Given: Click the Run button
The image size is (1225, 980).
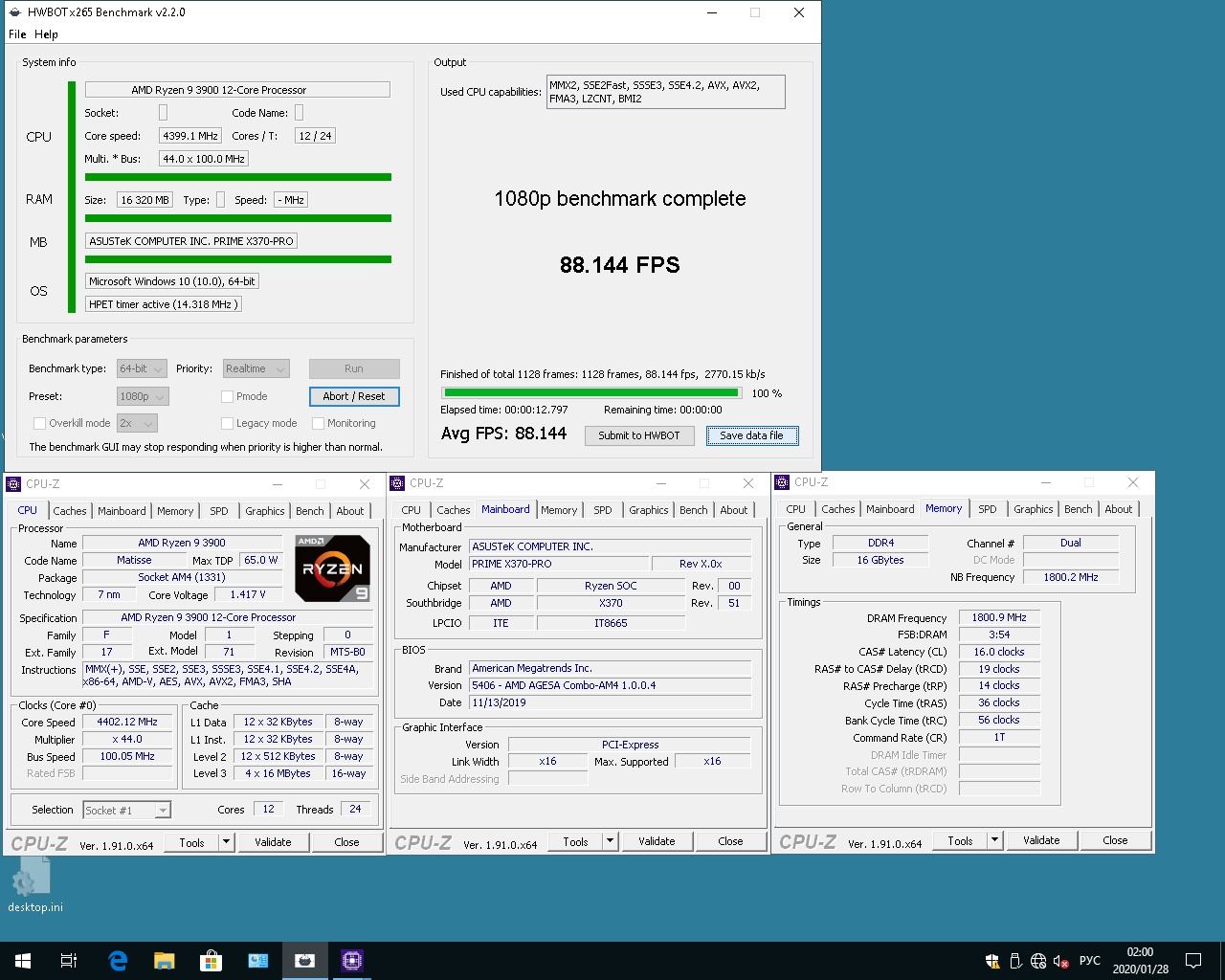Looking at the screenshot, I should click(x=354, y=368).
